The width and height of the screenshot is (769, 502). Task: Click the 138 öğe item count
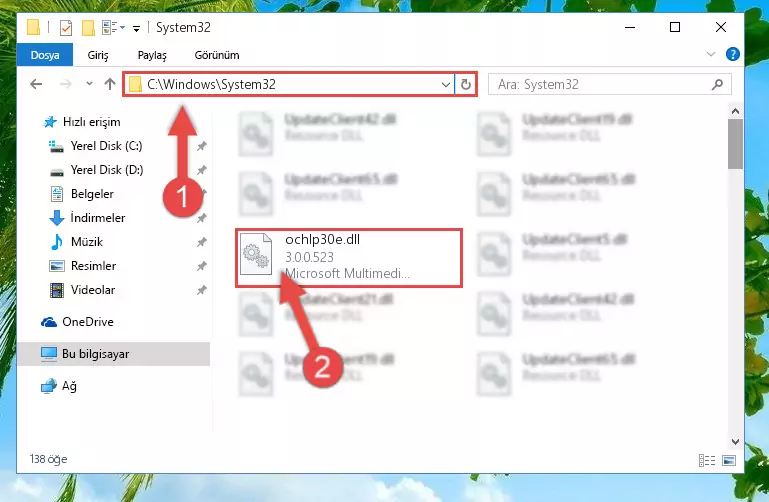(48, 459)
